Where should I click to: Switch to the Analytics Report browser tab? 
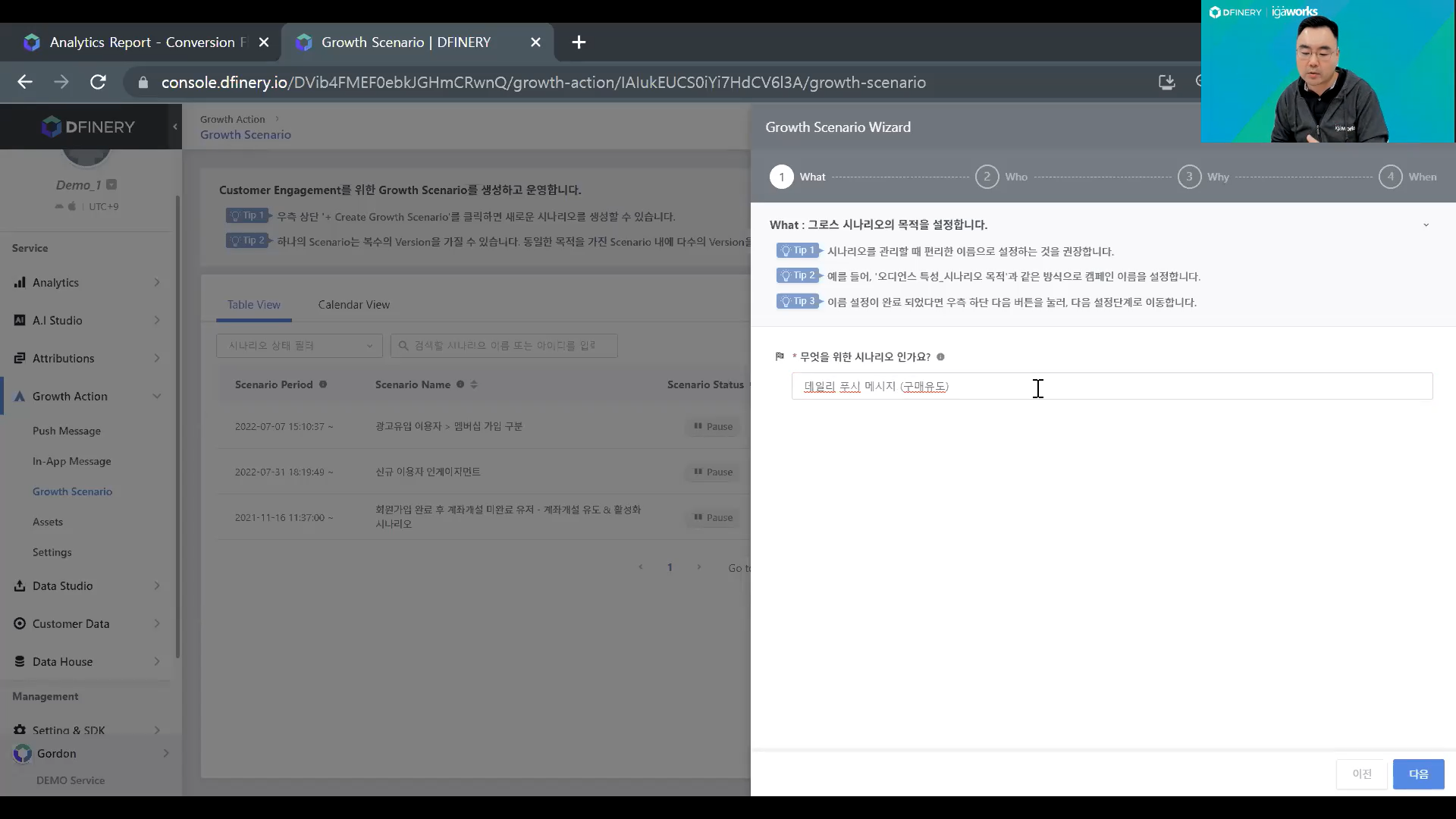click(x=140, y=42)
